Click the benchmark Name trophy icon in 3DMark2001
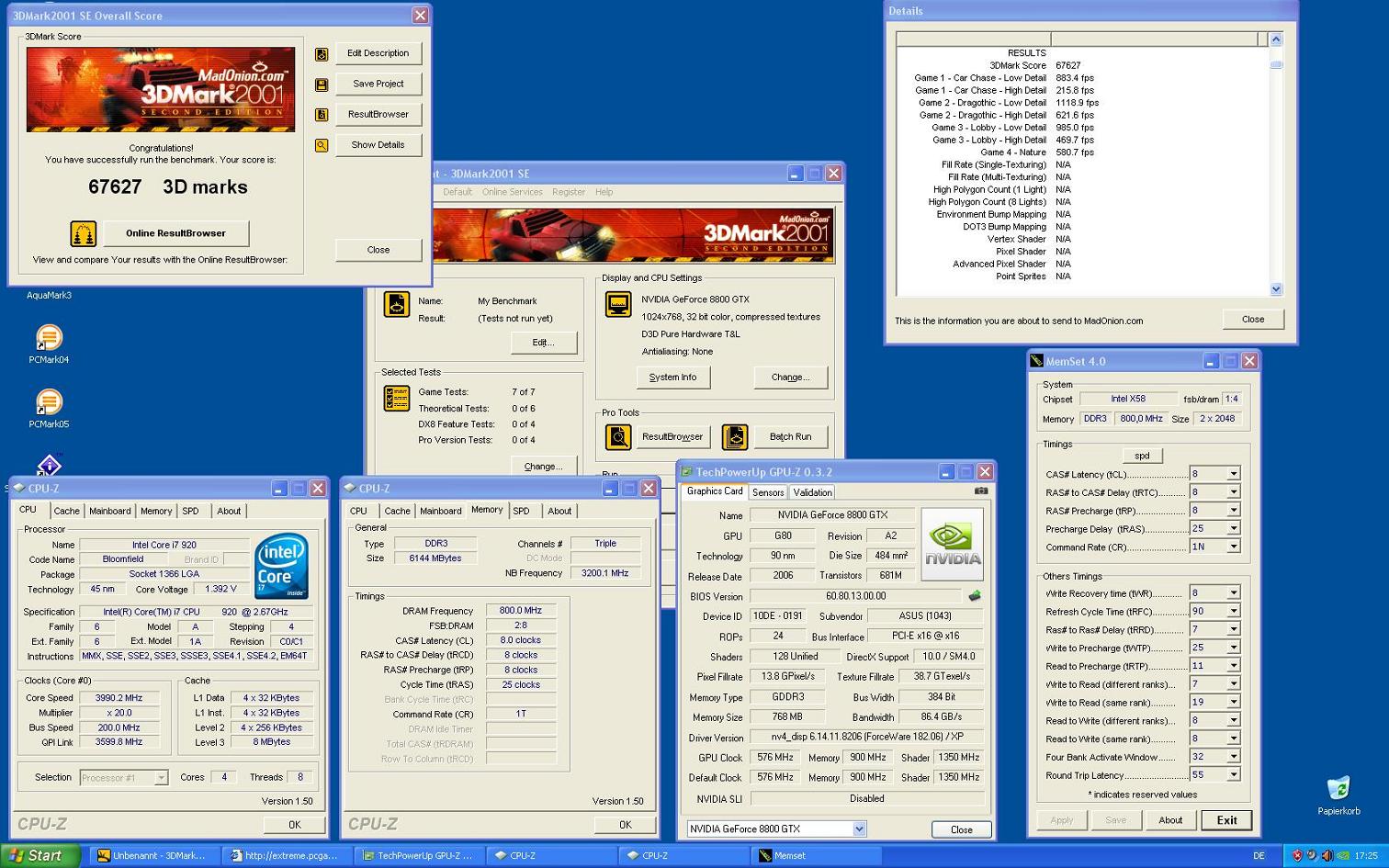 [397, 304]
